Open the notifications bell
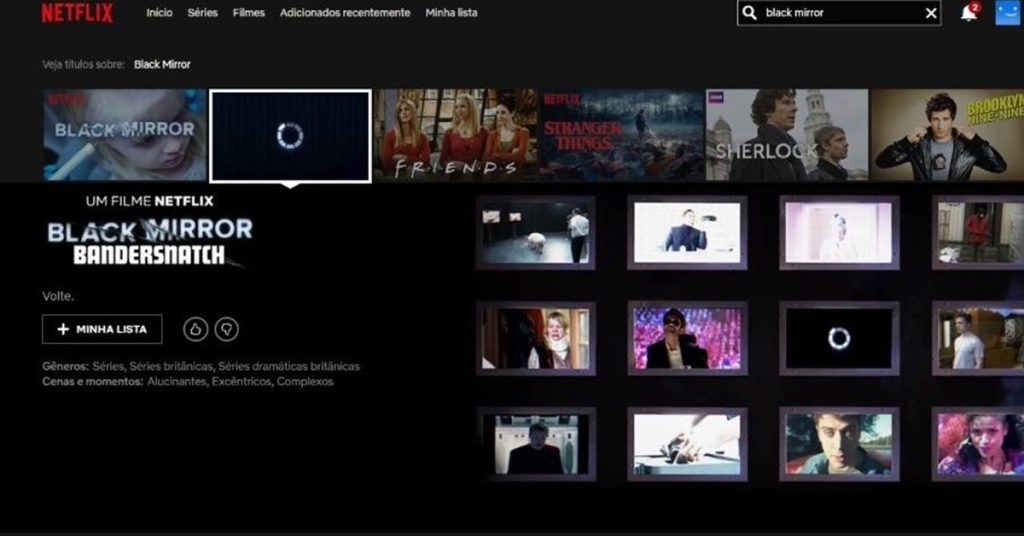 pyautogui.click(x=969, y=12)
